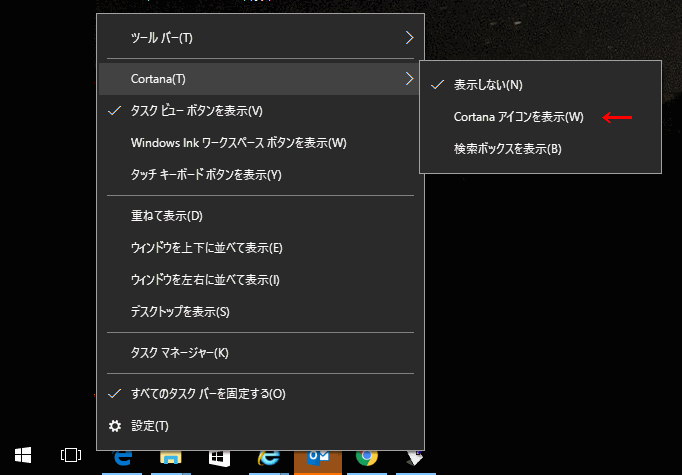Viewport: 682px width, 475px height.
Task: Toggle すべてのタスク バーを固定する(O)
Action: (x=261, y=394)
